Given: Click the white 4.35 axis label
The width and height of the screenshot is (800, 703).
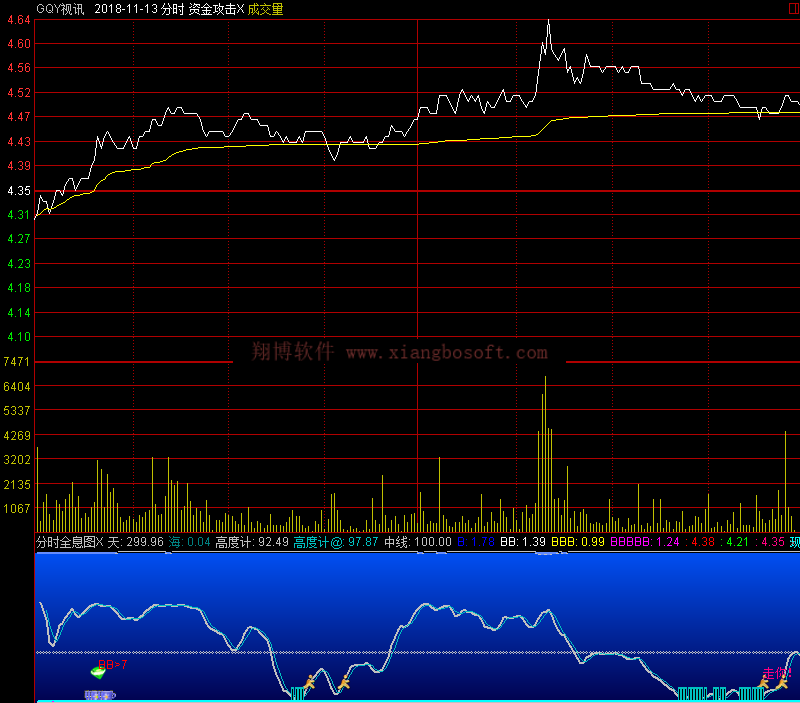Looking at the screenshot, I should tap(19, 191).
